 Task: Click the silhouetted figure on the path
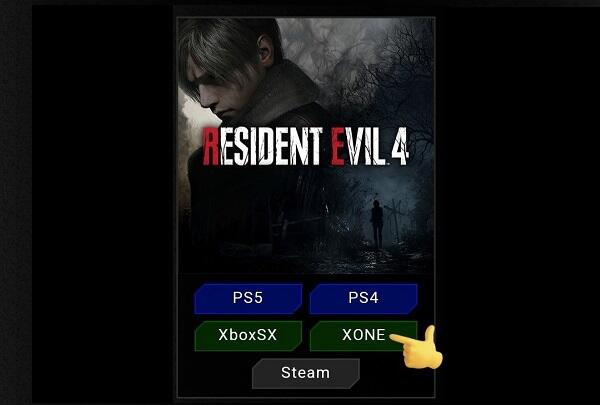coord(377,223)
